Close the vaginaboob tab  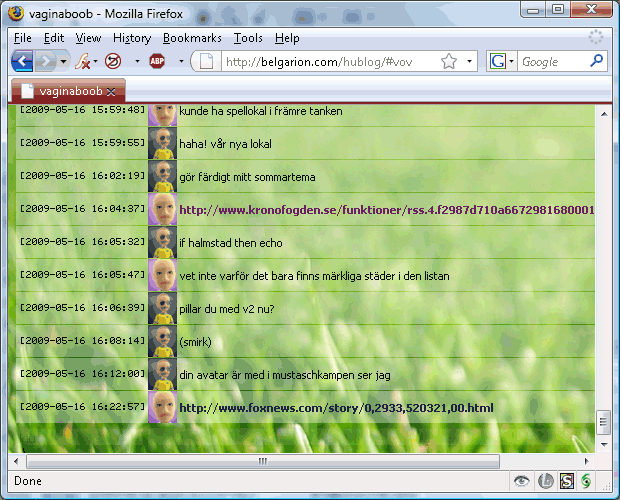point(111,92)
